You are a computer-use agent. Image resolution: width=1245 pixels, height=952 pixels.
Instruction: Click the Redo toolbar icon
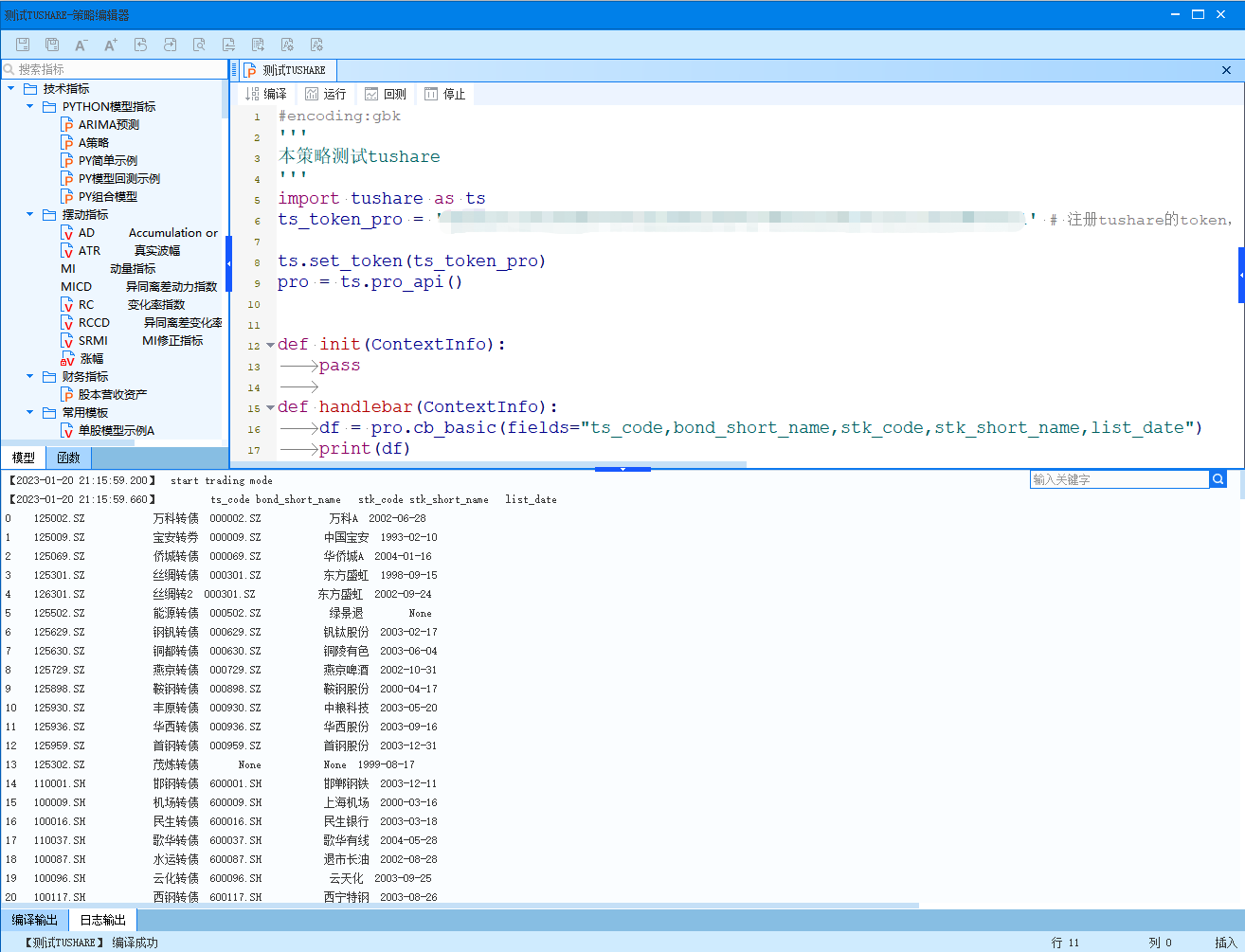point(170,45)
